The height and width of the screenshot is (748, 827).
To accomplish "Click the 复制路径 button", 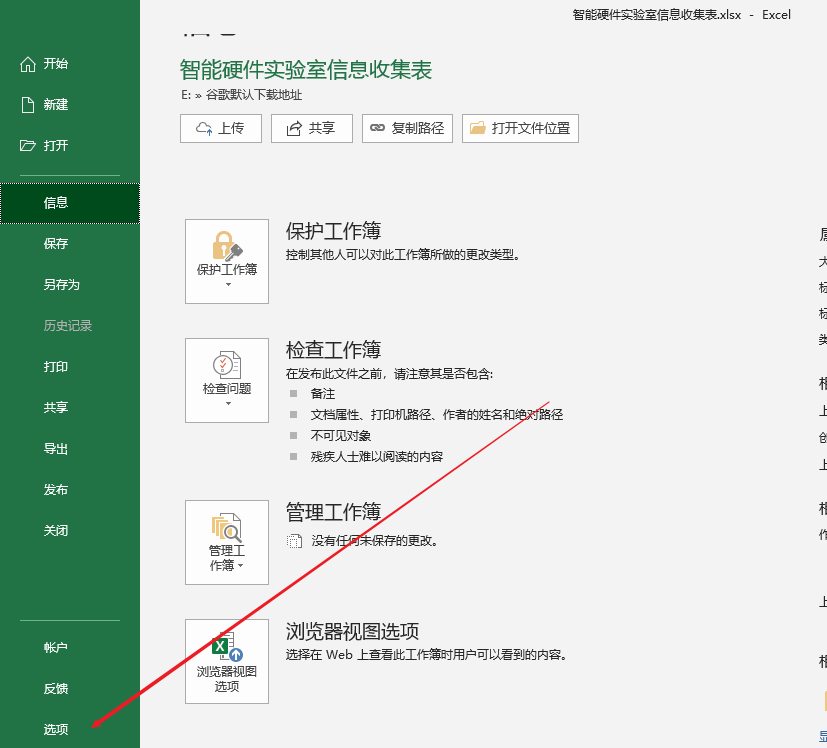I will 407,129.
